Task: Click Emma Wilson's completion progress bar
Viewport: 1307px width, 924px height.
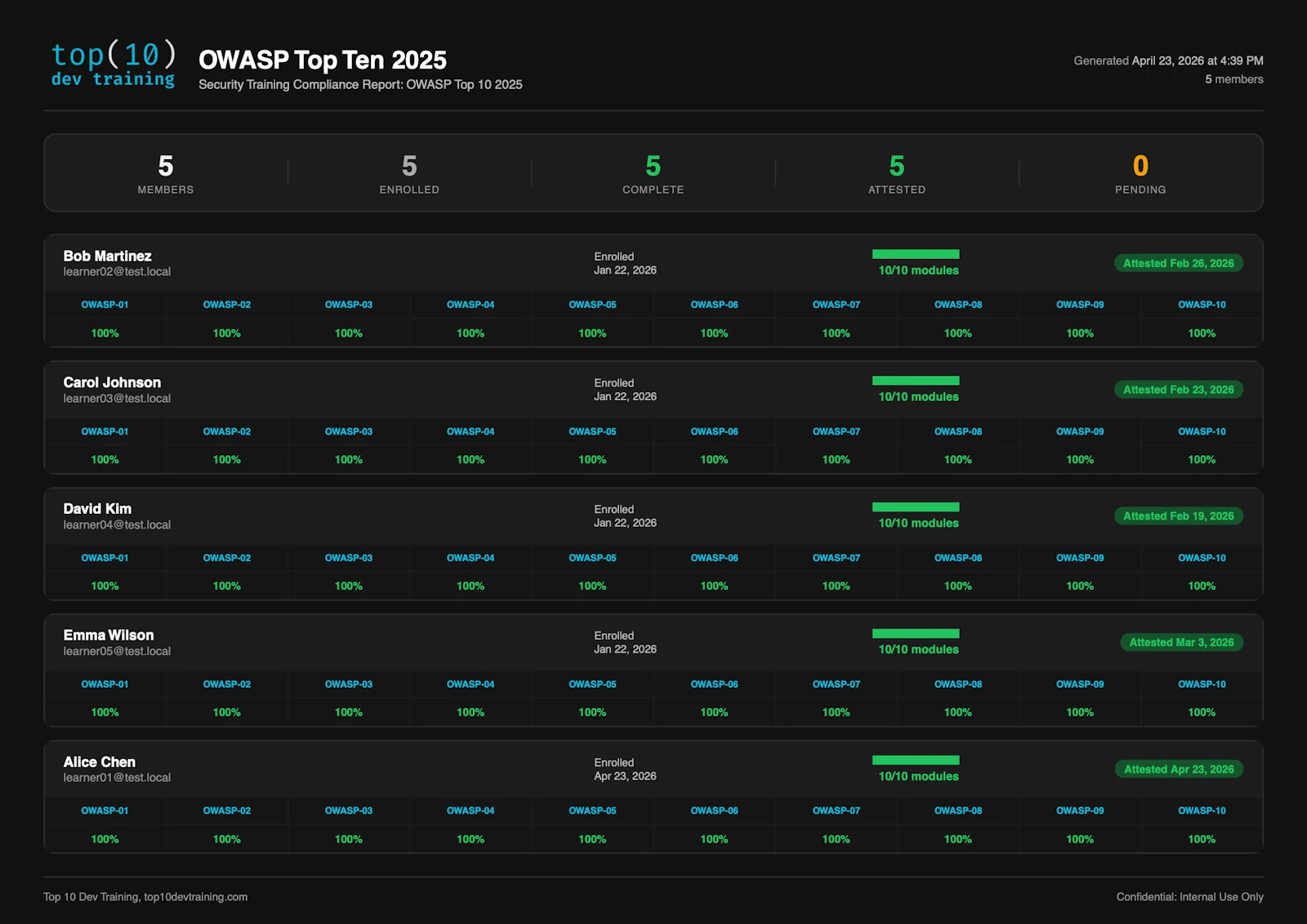Action: [x=916, y=634]
